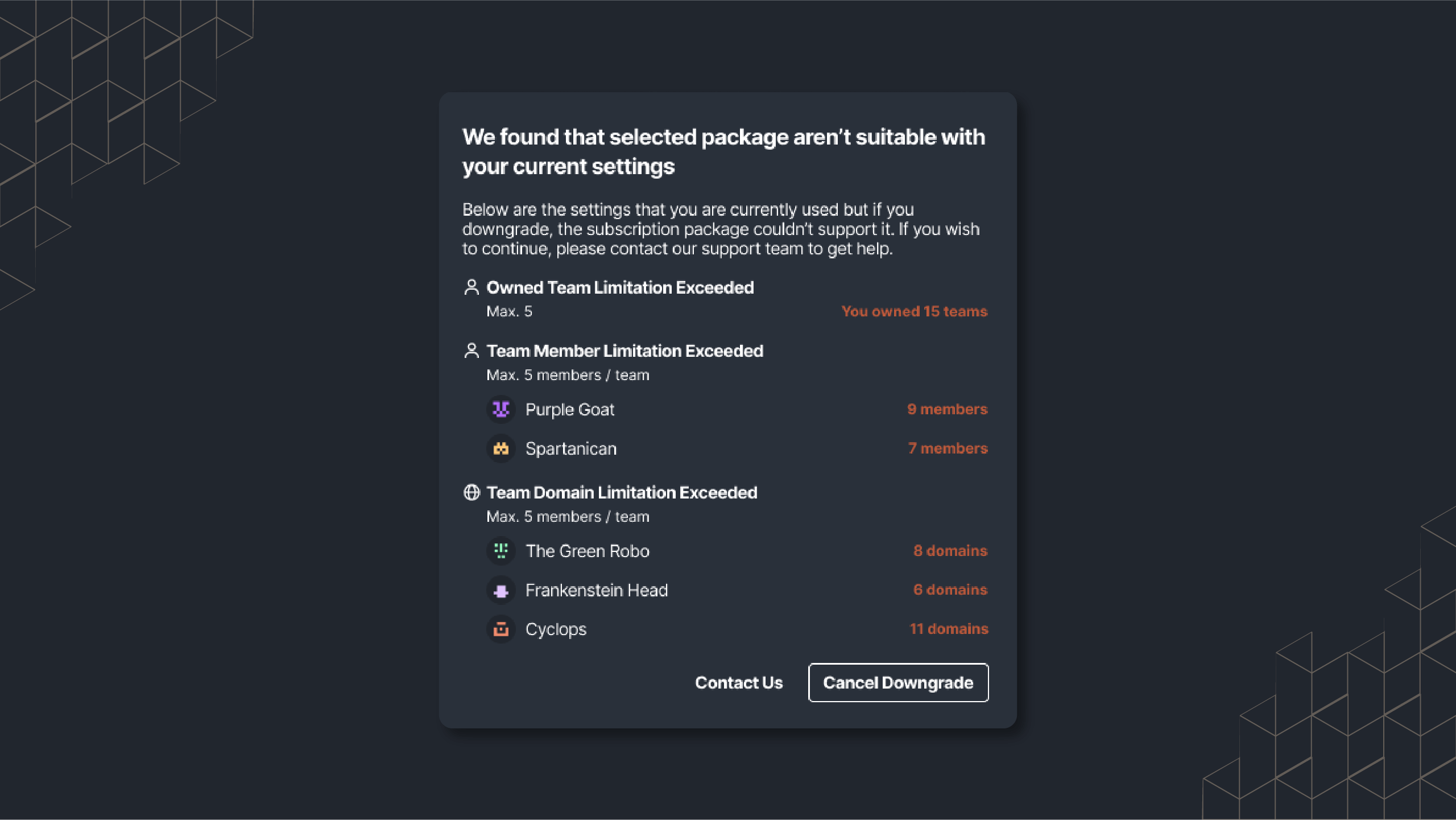The width and height of the screenshot is (1456, 820).
Task: Open the Contact Us link
Action: (x=739, y=682)
